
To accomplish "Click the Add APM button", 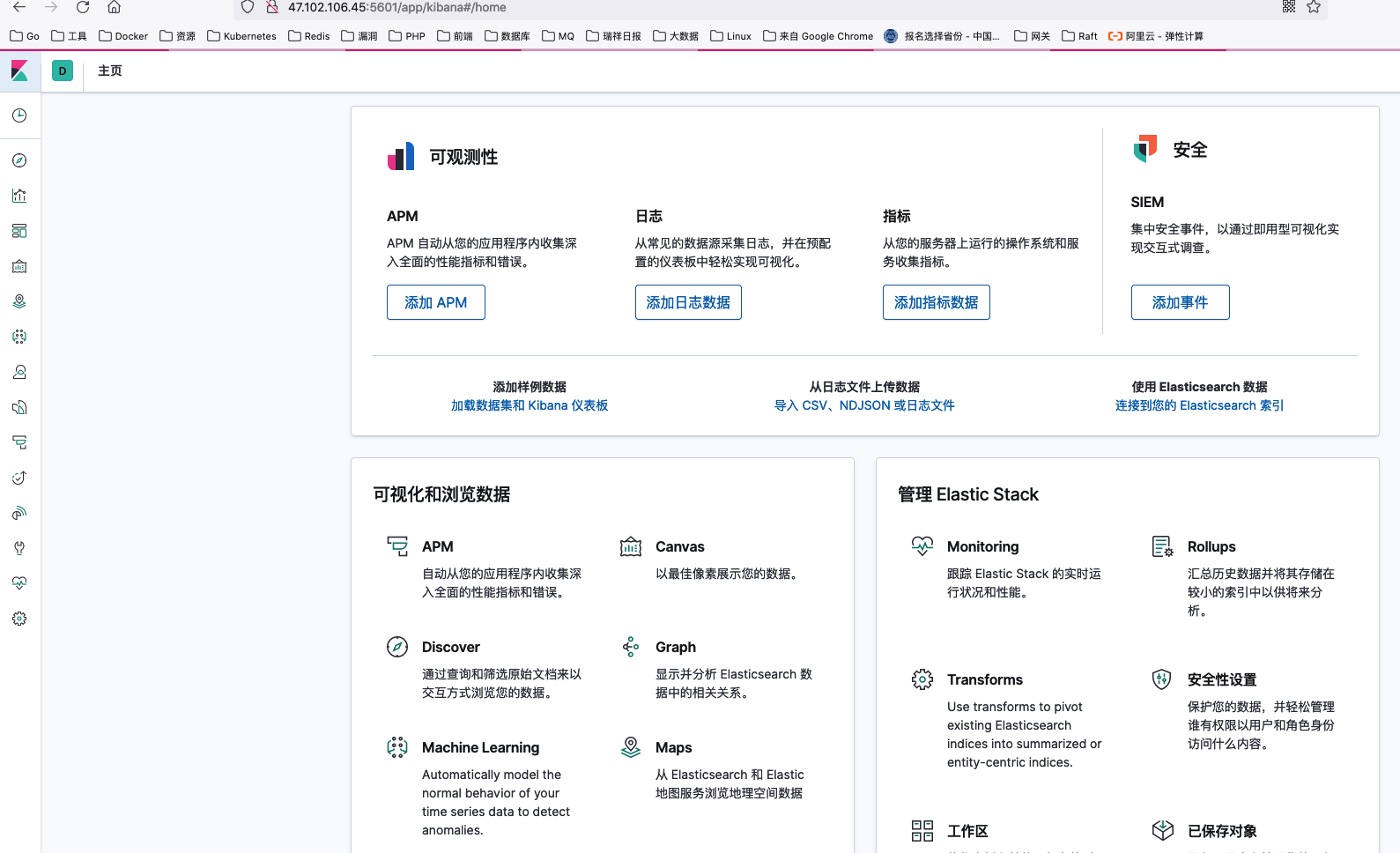I will point(436,302).
